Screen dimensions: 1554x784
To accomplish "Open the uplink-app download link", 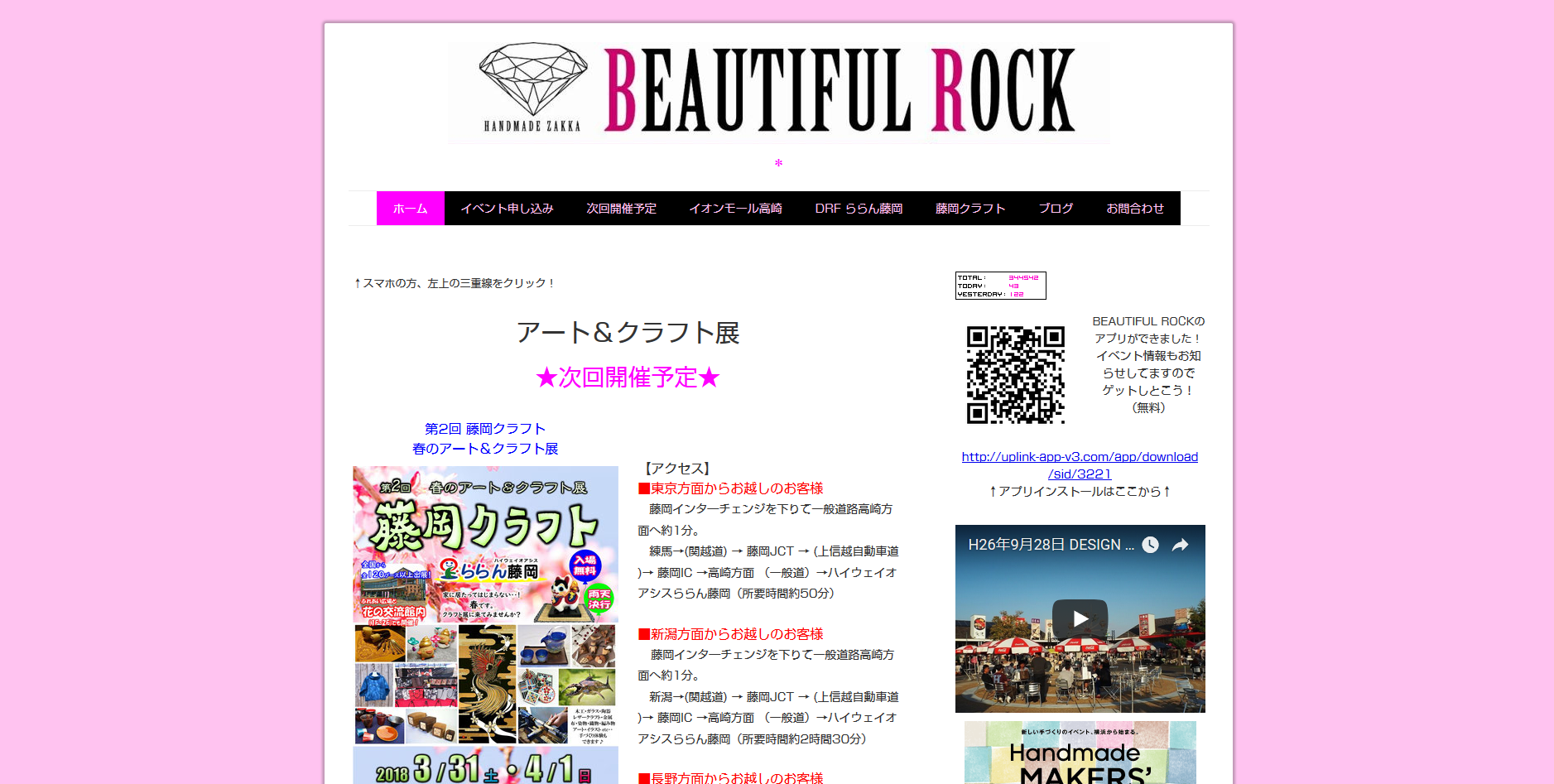I will click(1080, 465).
